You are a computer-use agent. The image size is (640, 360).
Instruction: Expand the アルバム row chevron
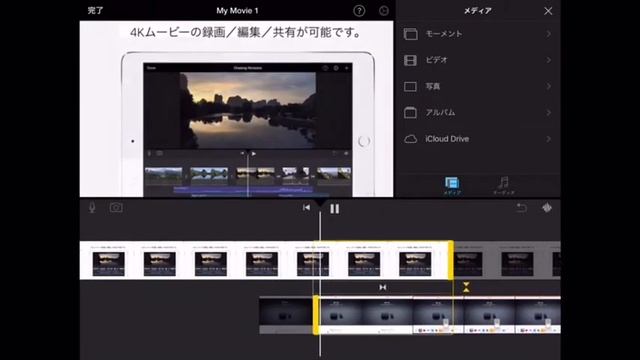pyautogui.click(x=549, y=112)
